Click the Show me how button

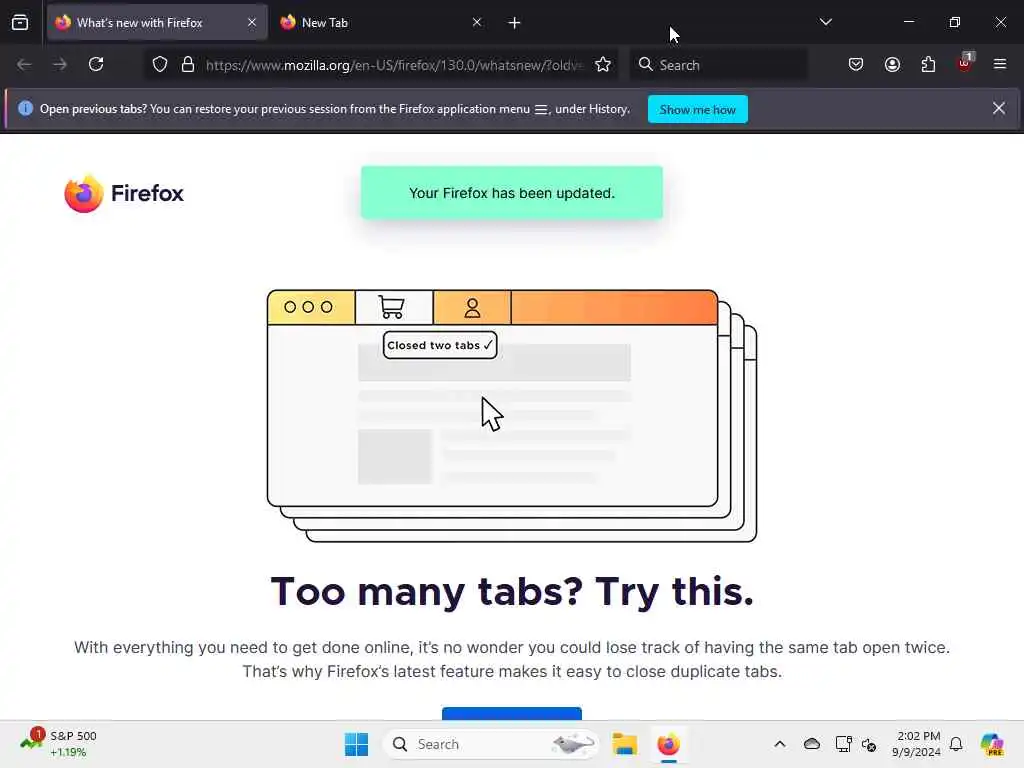tap(697, 109)
